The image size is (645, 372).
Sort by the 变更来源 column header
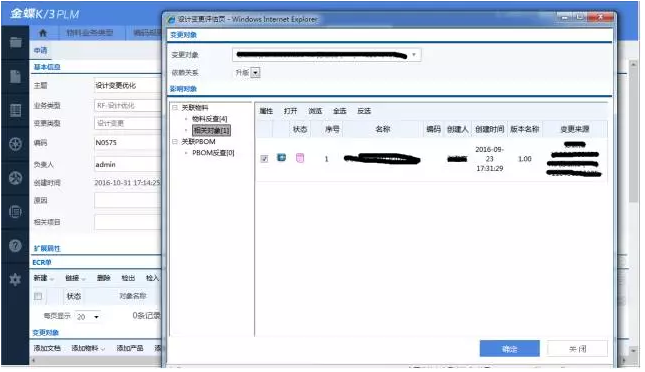[x=575, y=130]
